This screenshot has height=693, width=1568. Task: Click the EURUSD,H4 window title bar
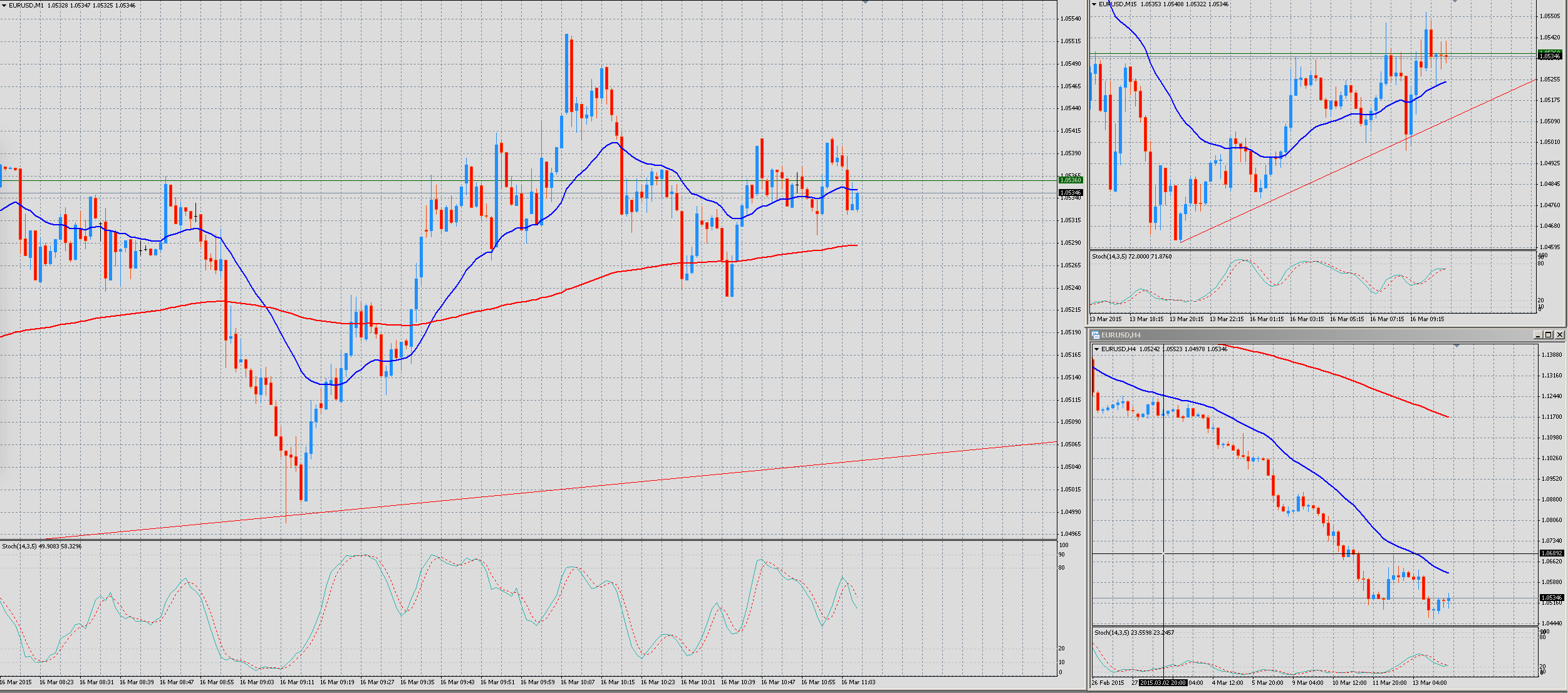tap(1316, 335)
